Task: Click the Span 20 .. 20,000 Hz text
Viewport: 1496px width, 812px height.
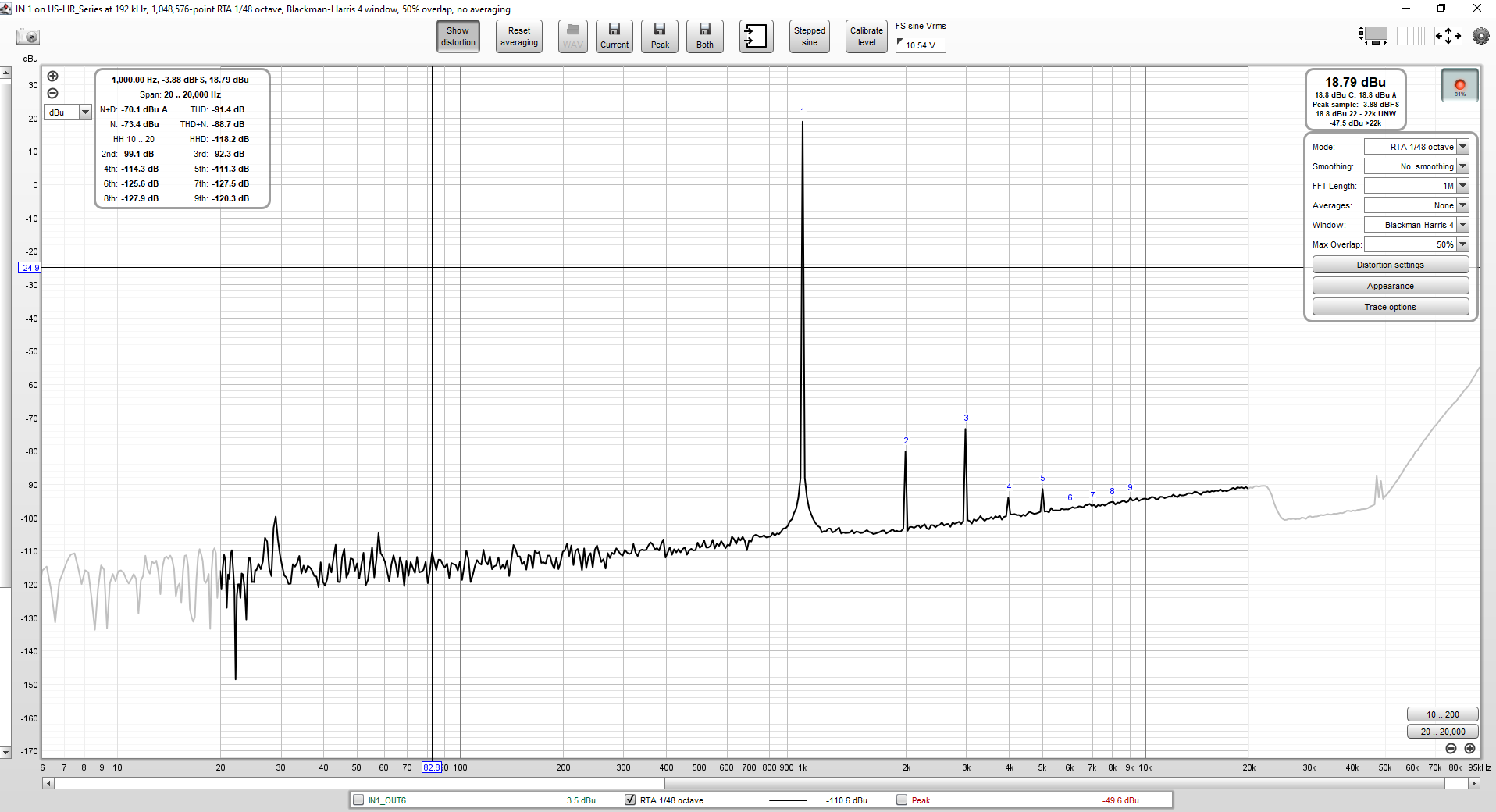Action: (180, 94)
